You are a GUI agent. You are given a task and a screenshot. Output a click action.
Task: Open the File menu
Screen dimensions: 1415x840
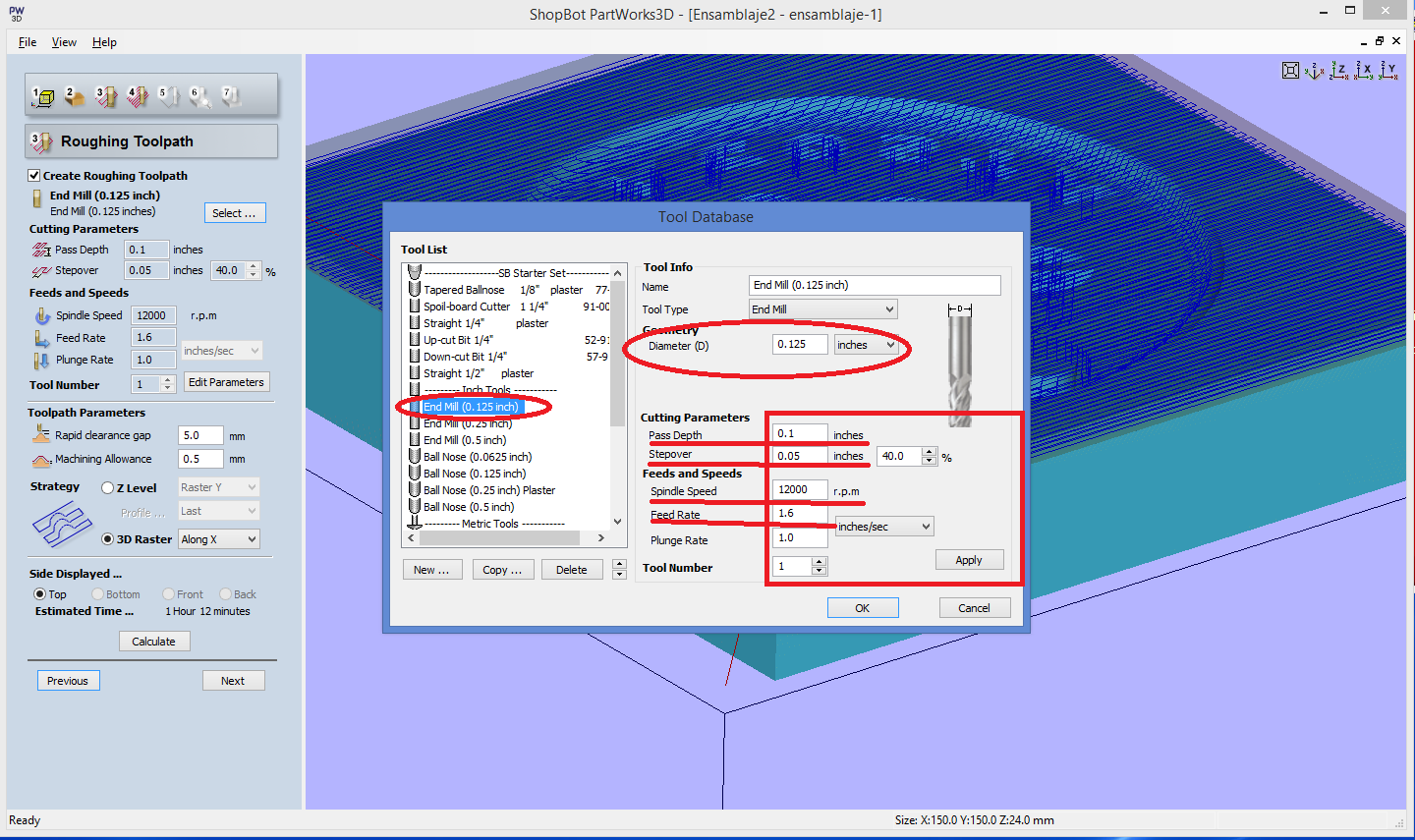tap(28, 42)
